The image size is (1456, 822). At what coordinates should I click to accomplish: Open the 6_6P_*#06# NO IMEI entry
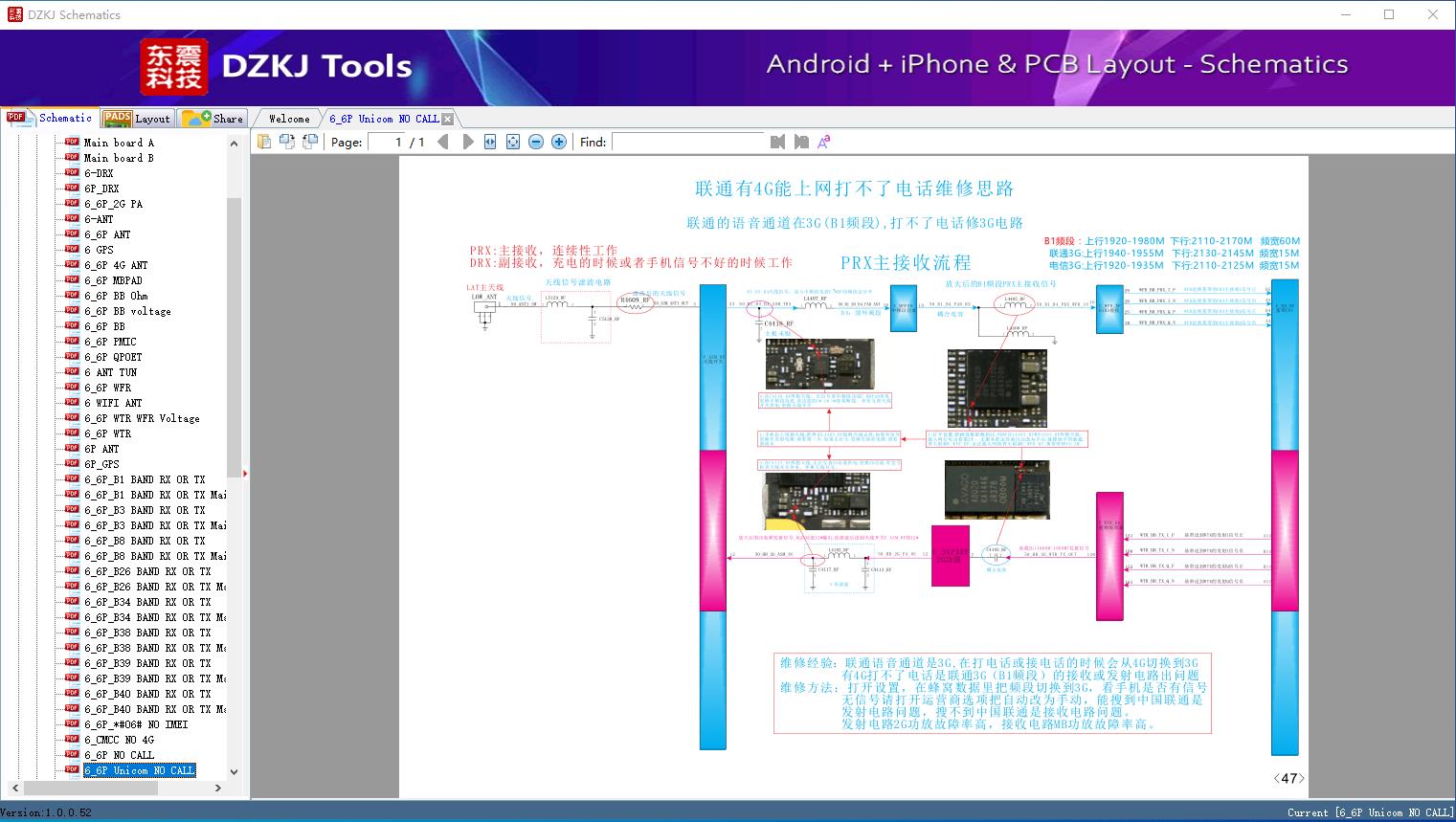pyautogui.click(x=136, y=724)
